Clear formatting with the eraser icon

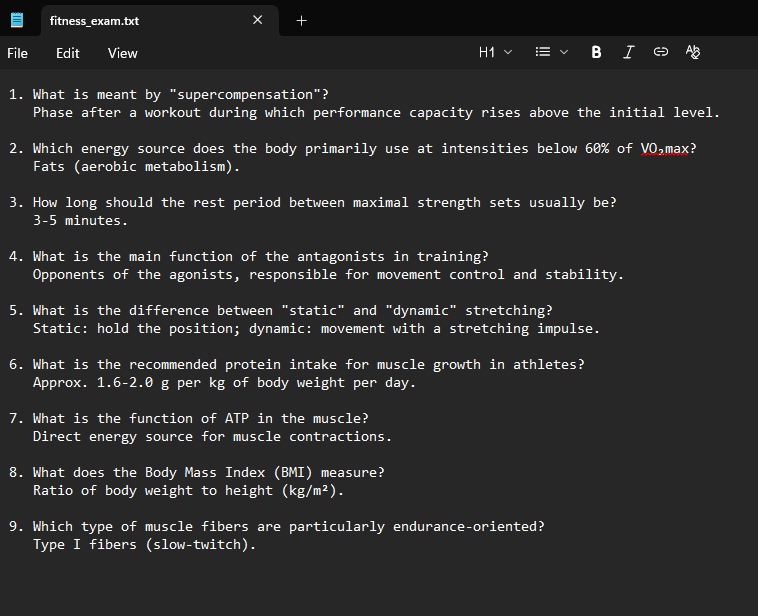pos(693,52)
